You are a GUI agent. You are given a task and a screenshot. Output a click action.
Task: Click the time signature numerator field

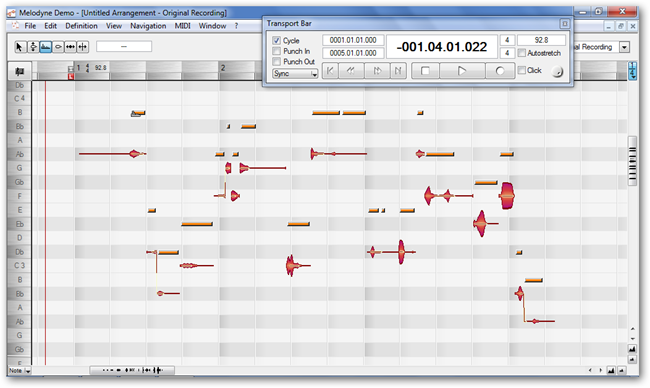point(507,40)
